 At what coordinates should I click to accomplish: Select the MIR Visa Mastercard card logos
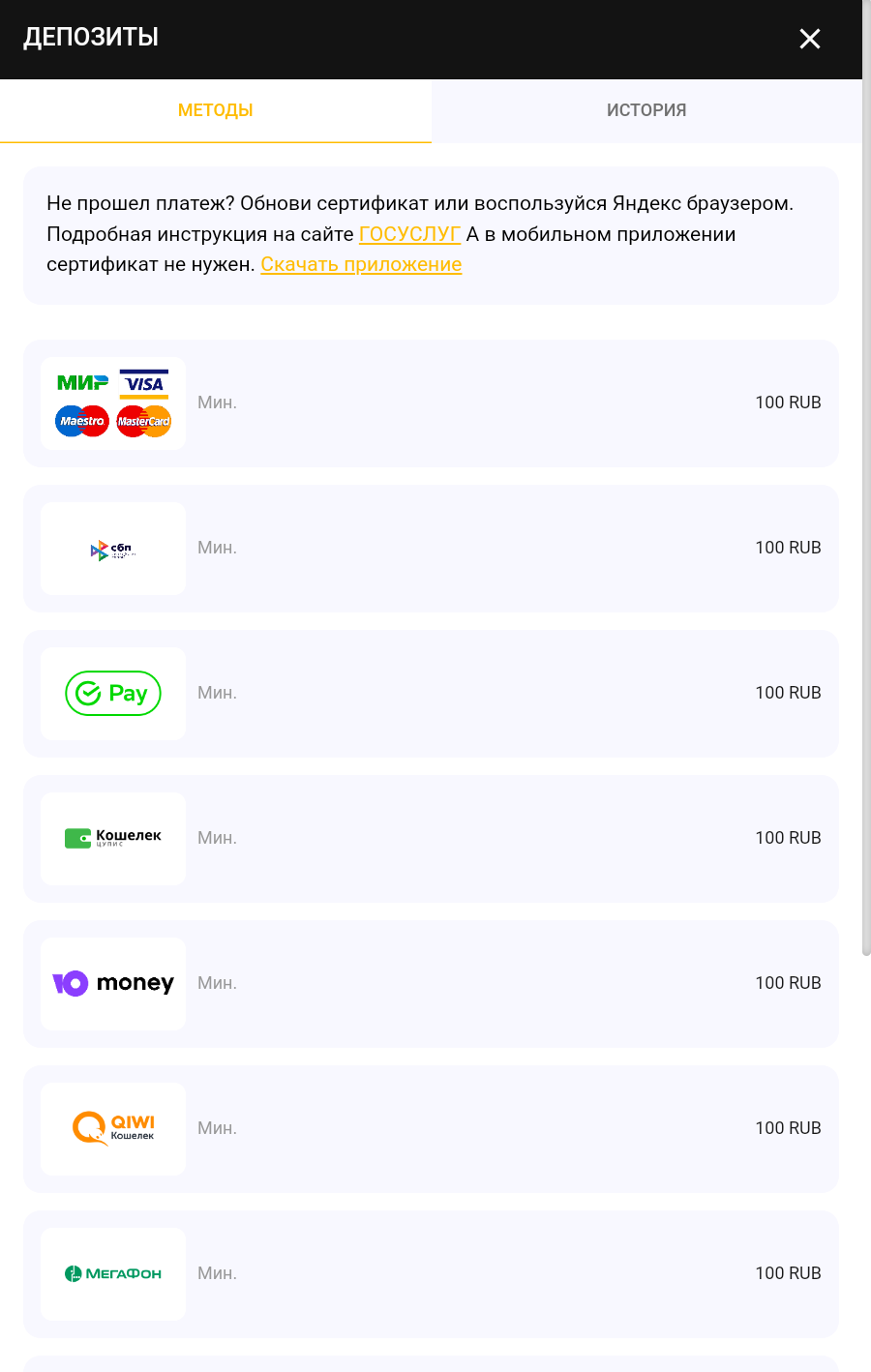(113, 403)
